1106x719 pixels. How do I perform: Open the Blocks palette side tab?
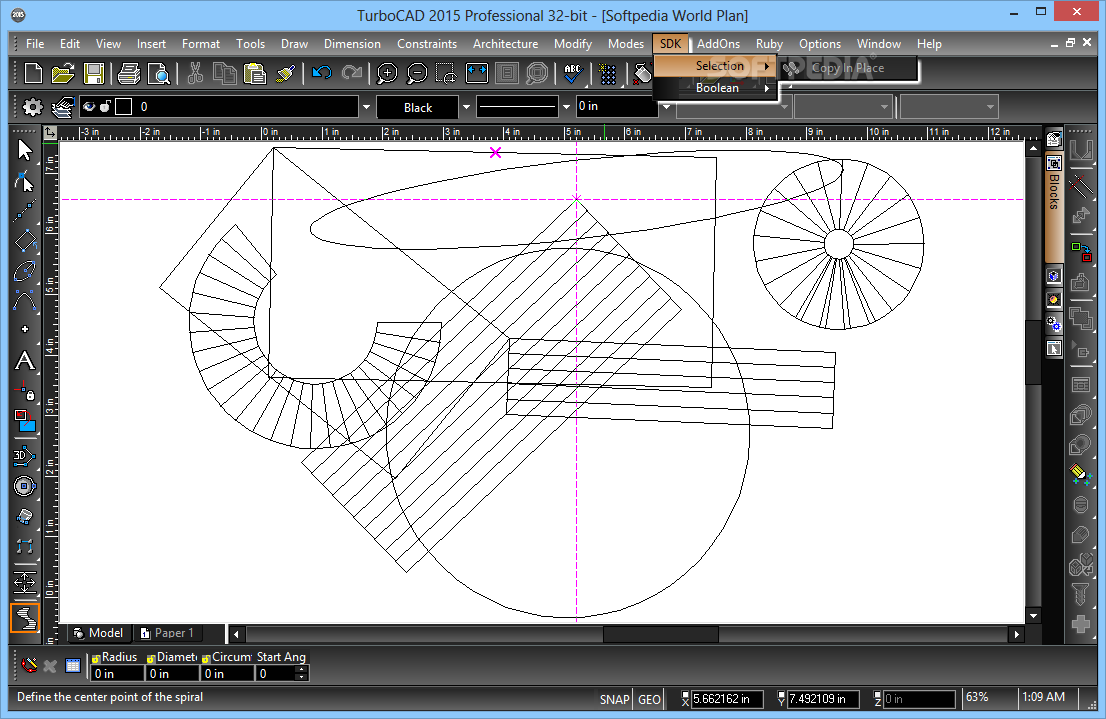pos(1054,208)
